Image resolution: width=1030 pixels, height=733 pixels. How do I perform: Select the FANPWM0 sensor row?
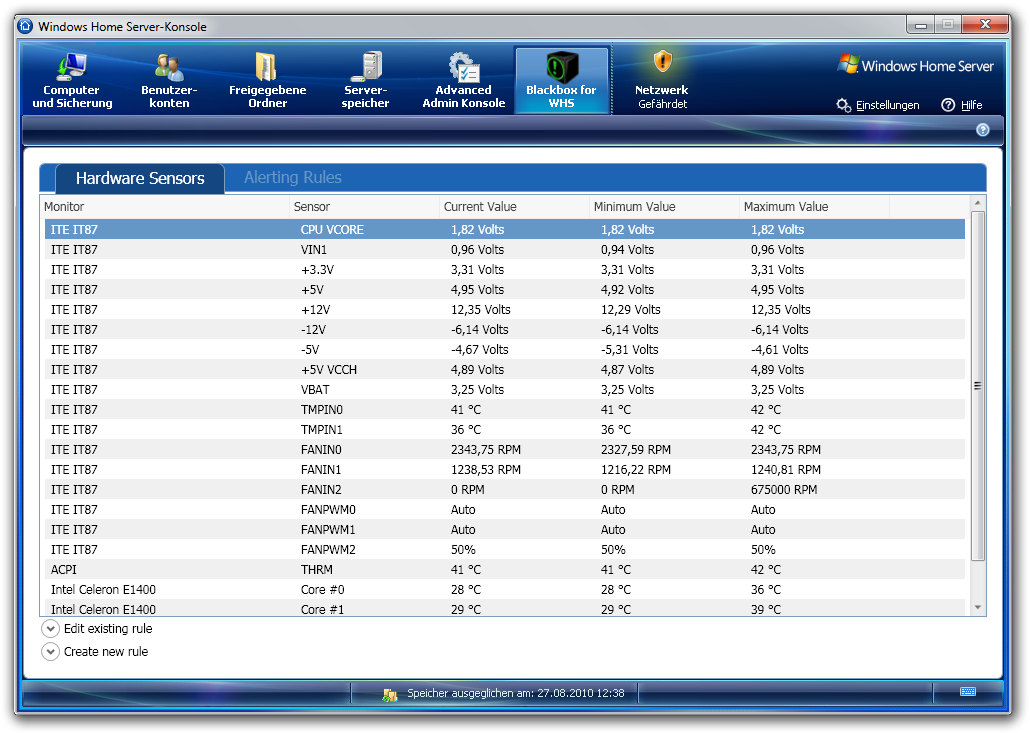504,510
